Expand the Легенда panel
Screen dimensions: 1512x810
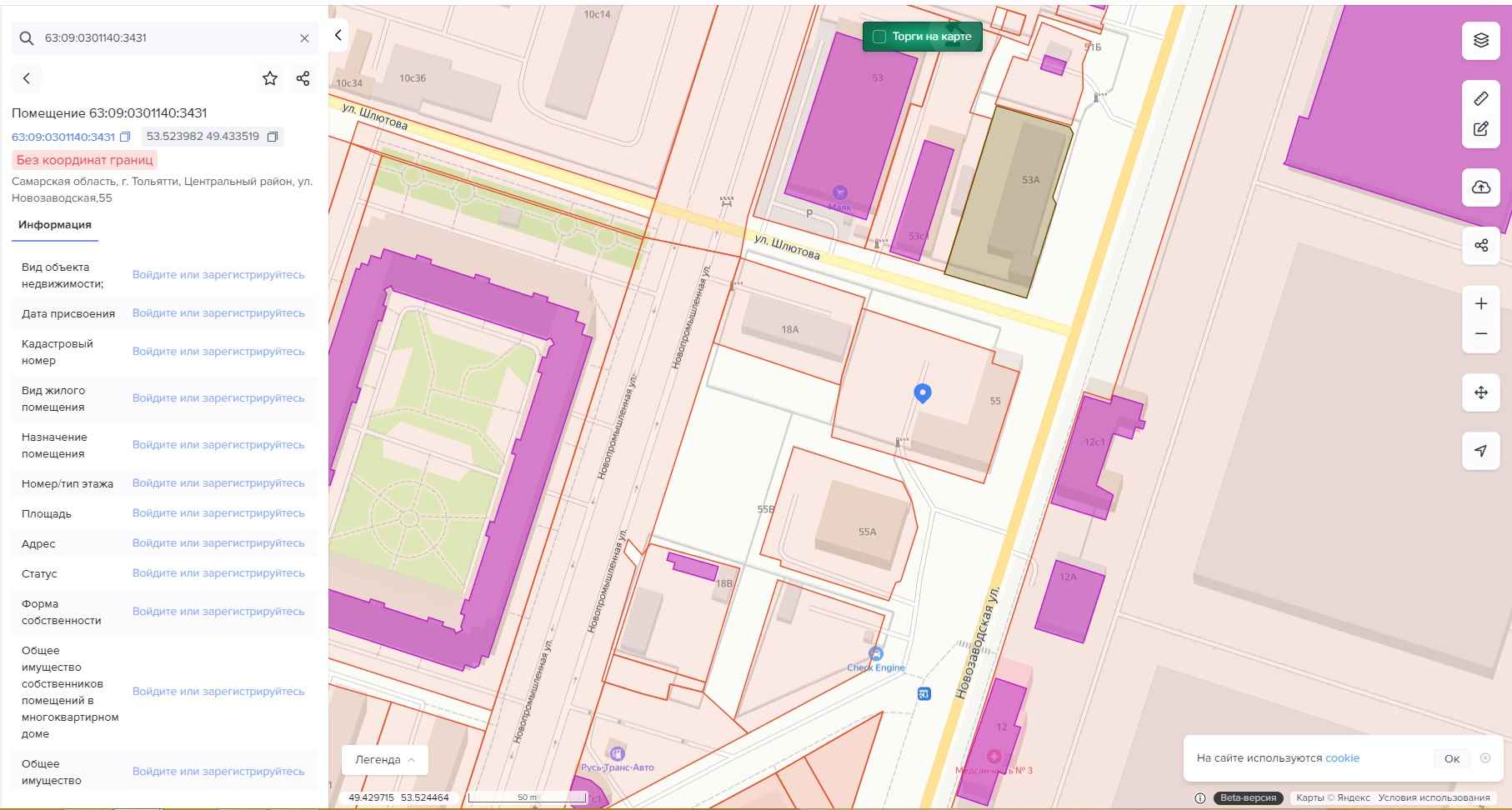click(x=384, y=760)
